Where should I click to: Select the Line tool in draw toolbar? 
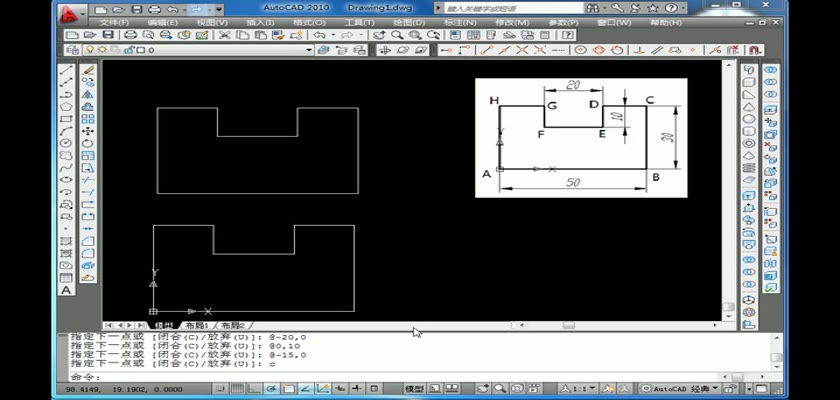pos(66,71)
